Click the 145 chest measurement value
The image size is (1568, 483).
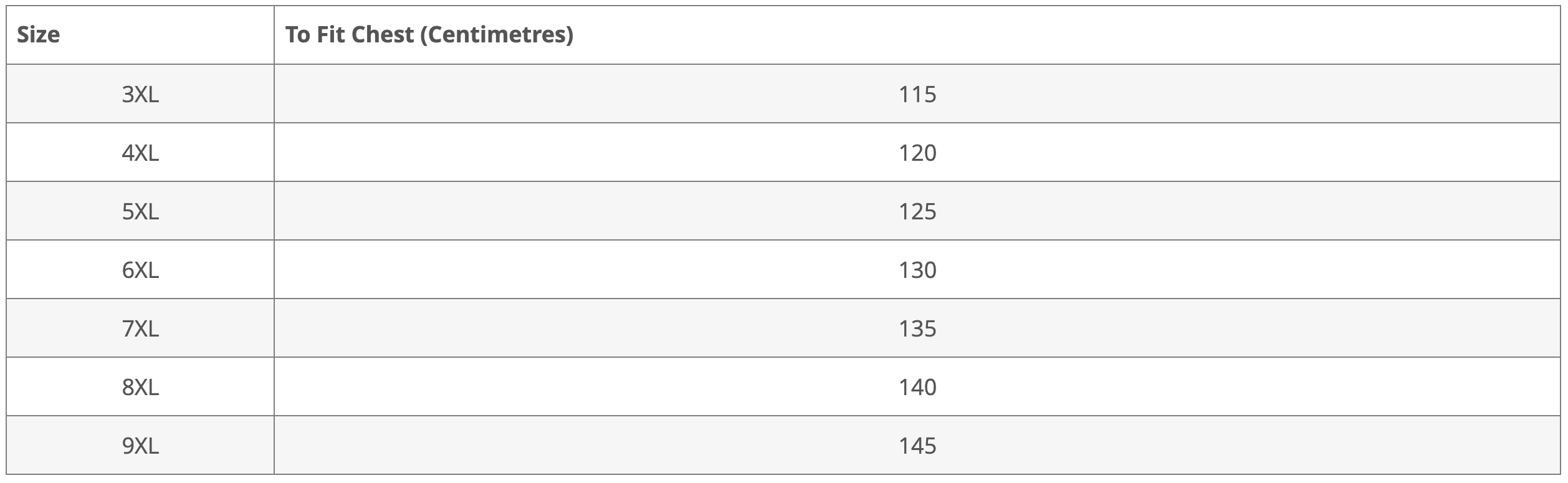coord(917,446)
